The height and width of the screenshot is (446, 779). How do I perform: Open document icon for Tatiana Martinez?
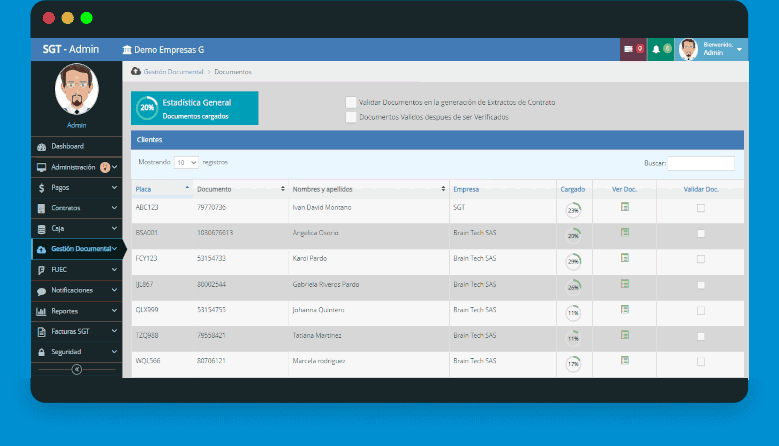(624, 334)
